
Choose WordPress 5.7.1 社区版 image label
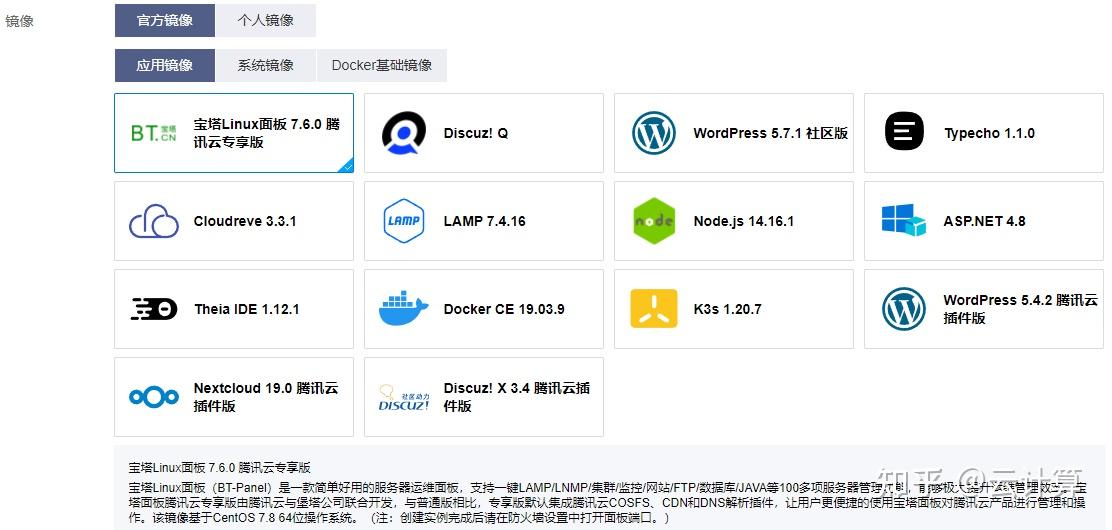[771, 133]
